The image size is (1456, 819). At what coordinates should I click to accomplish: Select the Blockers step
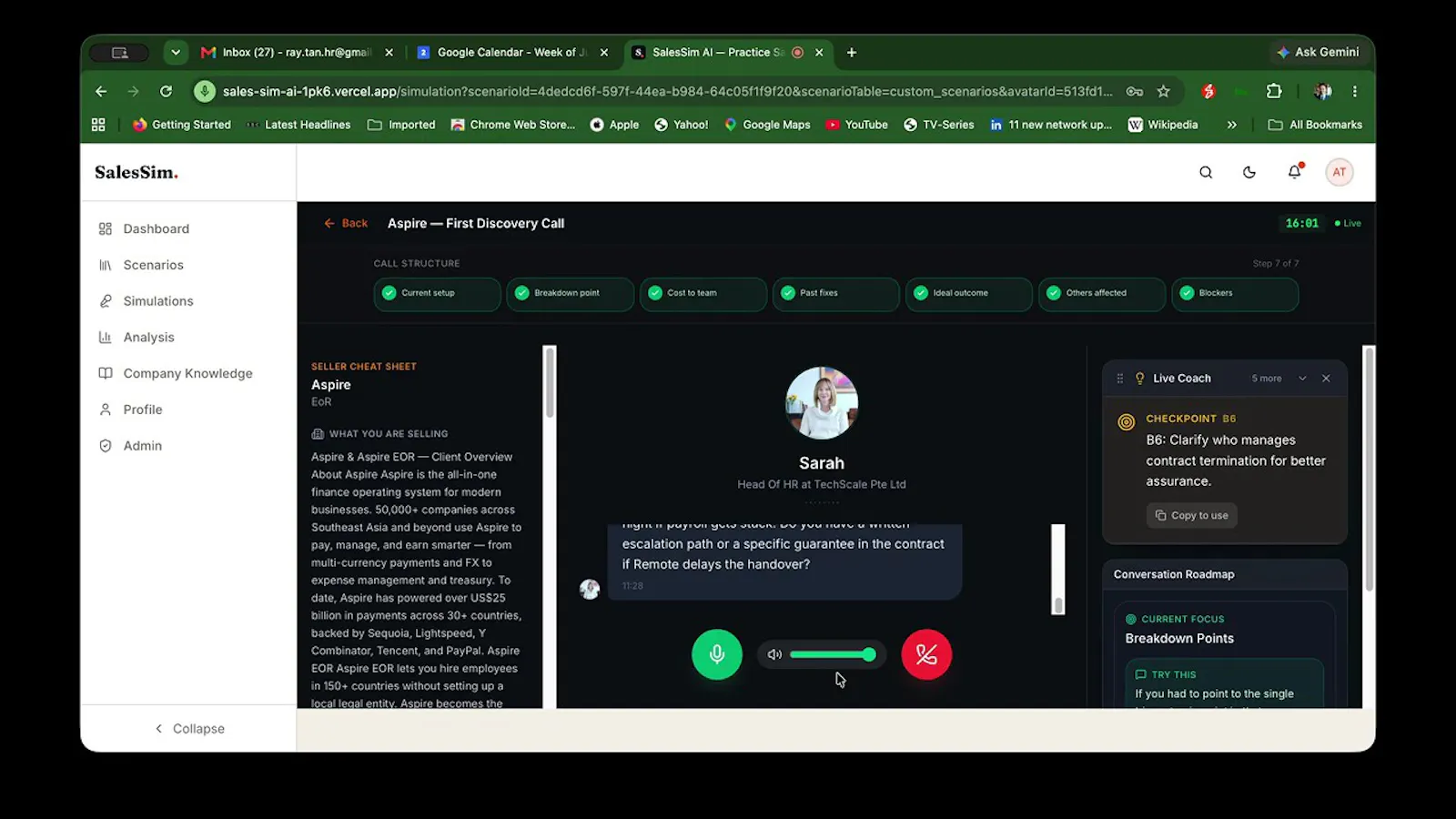coord(1235,293)
